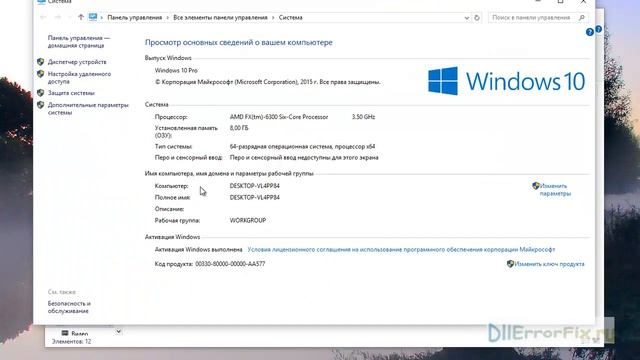Click the Windows 10 Pro edition text
Screen dimensions: 640x360
coord(176,70)
